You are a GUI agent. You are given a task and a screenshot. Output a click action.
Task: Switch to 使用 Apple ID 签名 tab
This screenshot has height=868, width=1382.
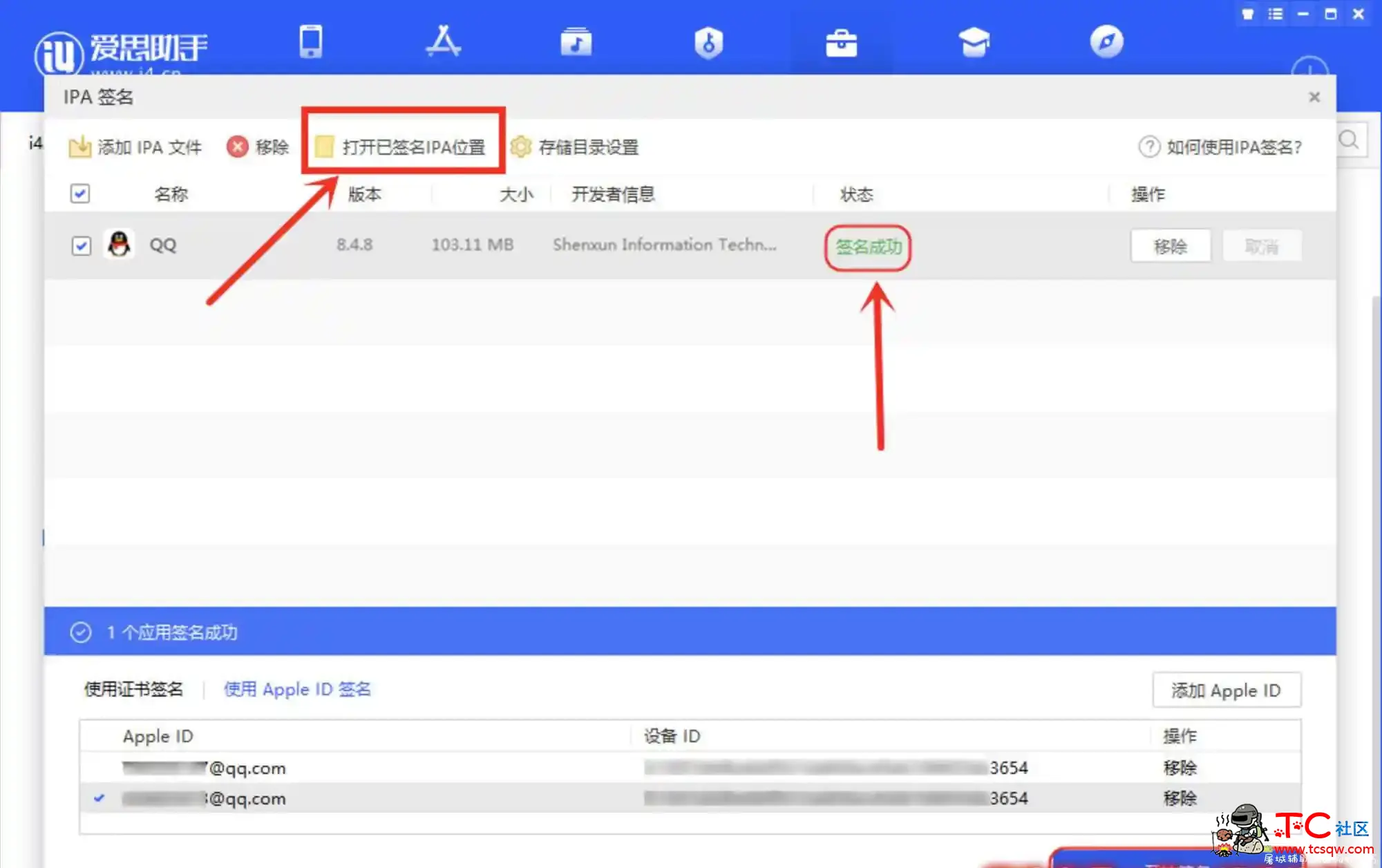click(297, 689)
